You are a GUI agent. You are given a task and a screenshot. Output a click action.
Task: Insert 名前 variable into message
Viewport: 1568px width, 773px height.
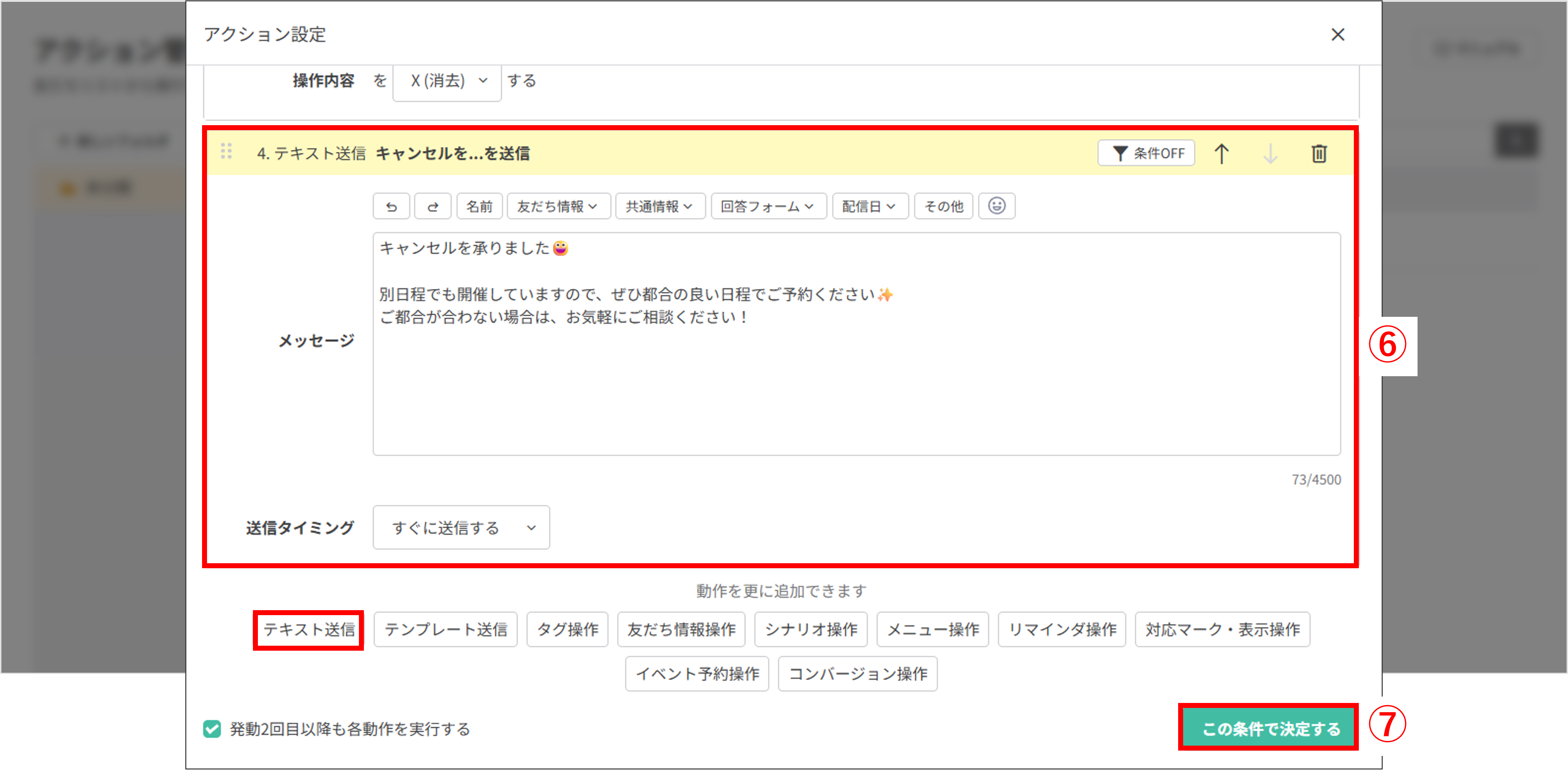point(479,206)
